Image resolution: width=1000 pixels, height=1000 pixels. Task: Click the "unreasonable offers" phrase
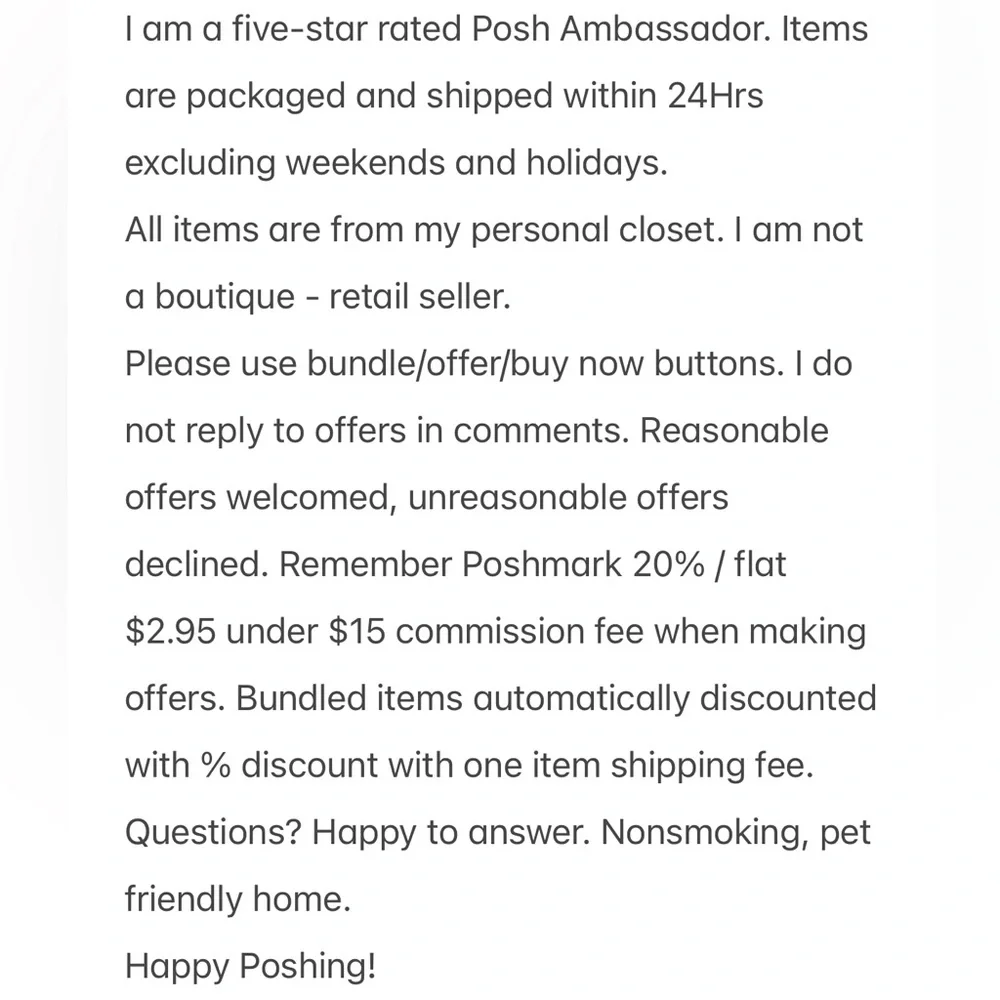568,498
